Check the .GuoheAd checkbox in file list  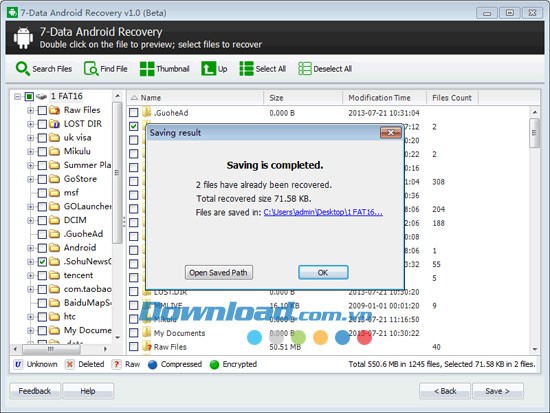tap(134, 112)
